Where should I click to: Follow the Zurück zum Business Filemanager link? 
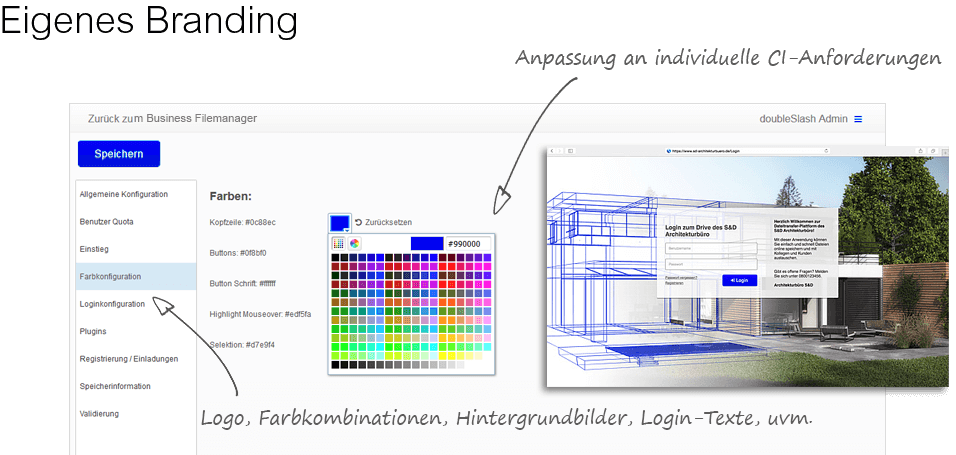point(173,118)
